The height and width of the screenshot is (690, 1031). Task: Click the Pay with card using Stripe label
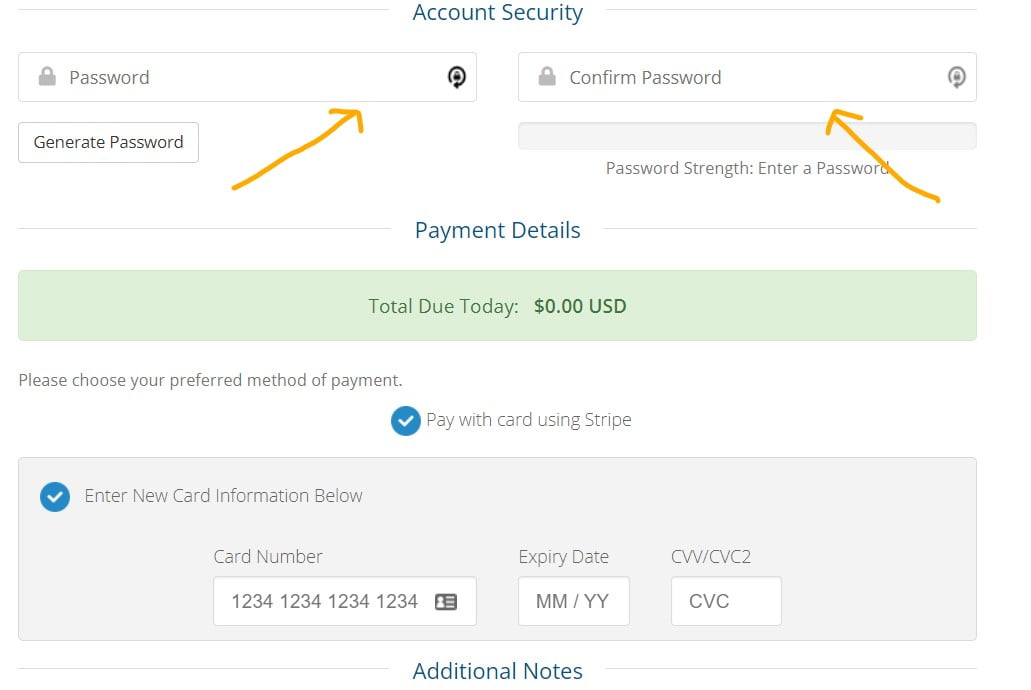[x=529, y=420]
